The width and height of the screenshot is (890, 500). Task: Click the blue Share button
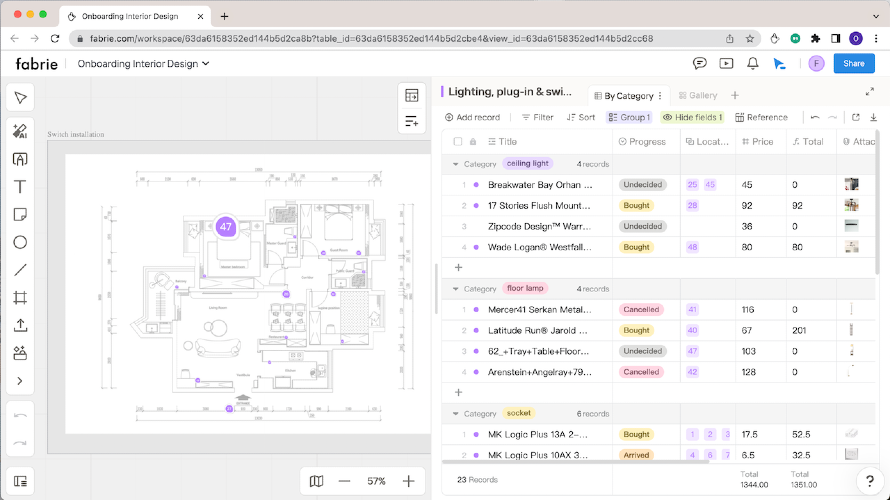coord(853,63)
